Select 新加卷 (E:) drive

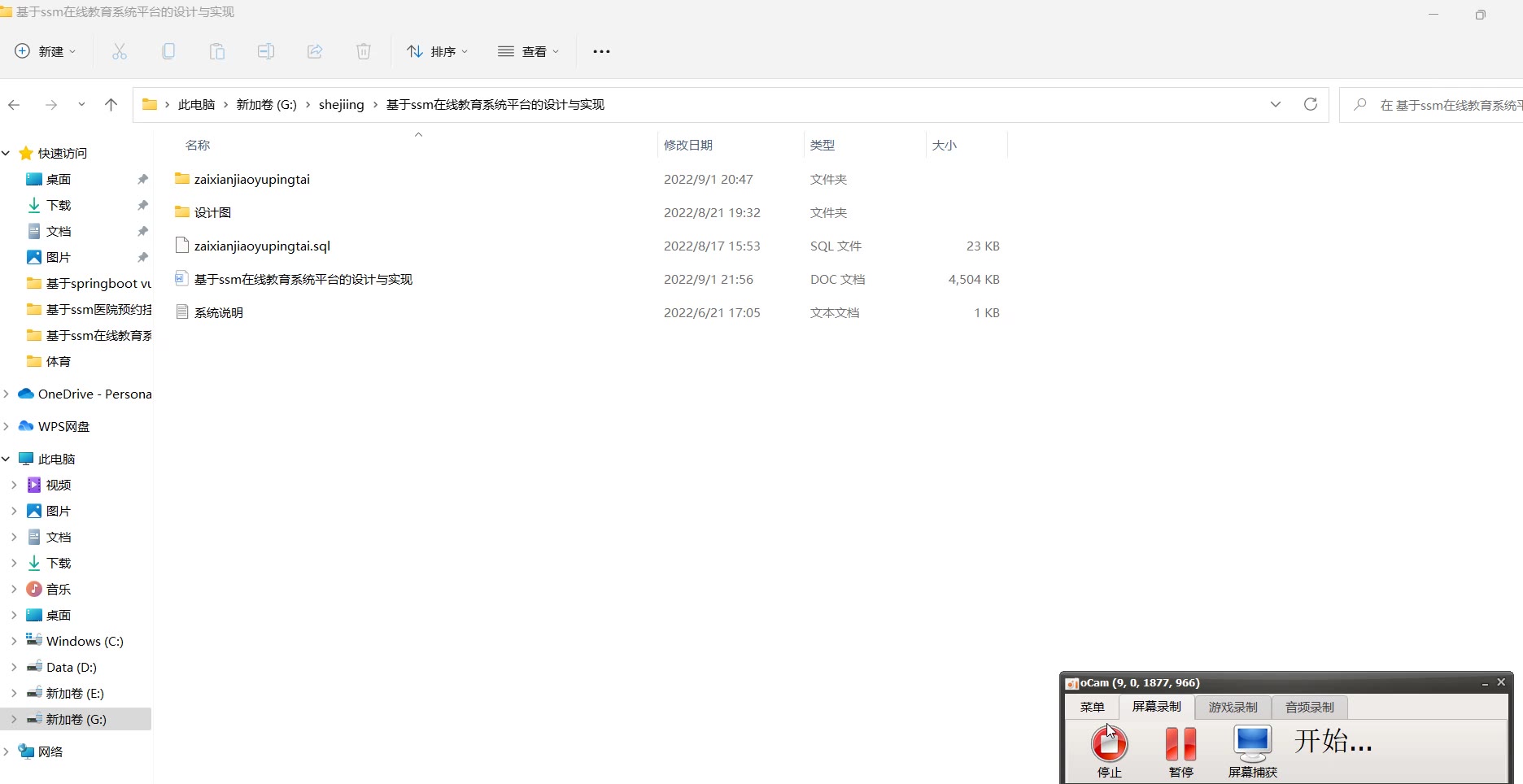(75, 693)
